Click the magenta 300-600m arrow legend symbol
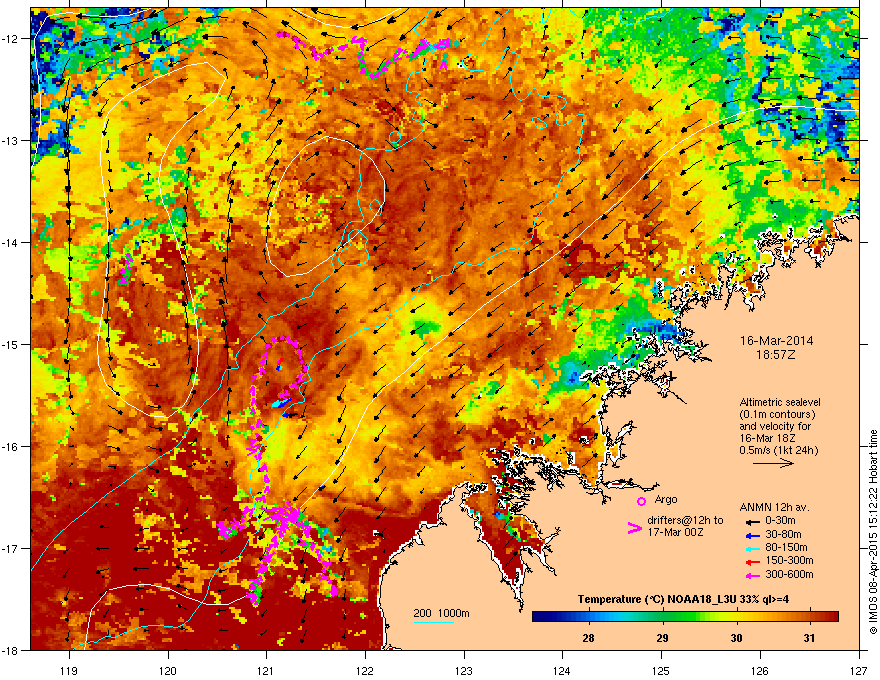880x680 pixels. coord(751,576)
